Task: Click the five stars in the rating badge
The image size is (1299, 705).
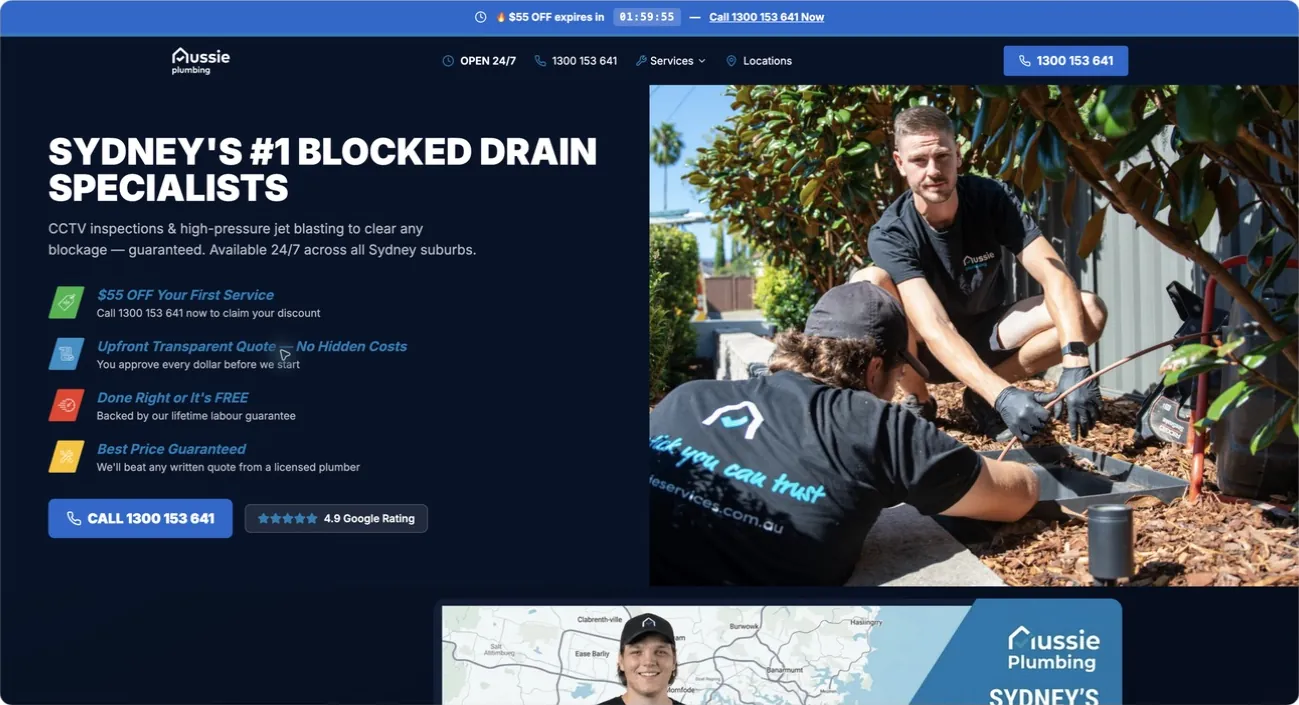Action: click(287, 519)
